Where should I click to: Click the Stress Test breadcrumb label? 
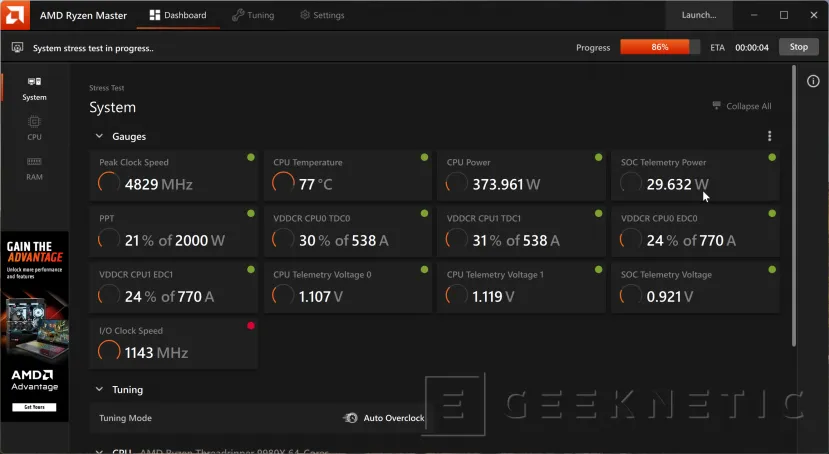(x=107, y=88)
